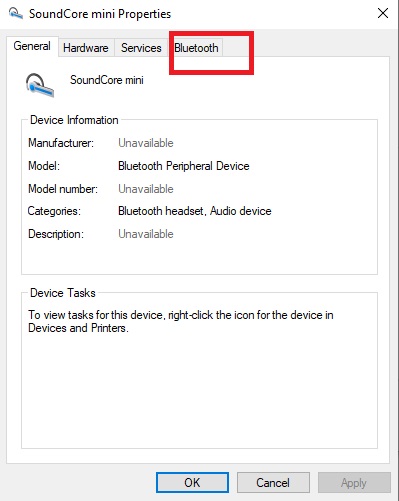Click the title bar headset icon
399x501 pixels.
pyautogui.click(x=15, y=14)
